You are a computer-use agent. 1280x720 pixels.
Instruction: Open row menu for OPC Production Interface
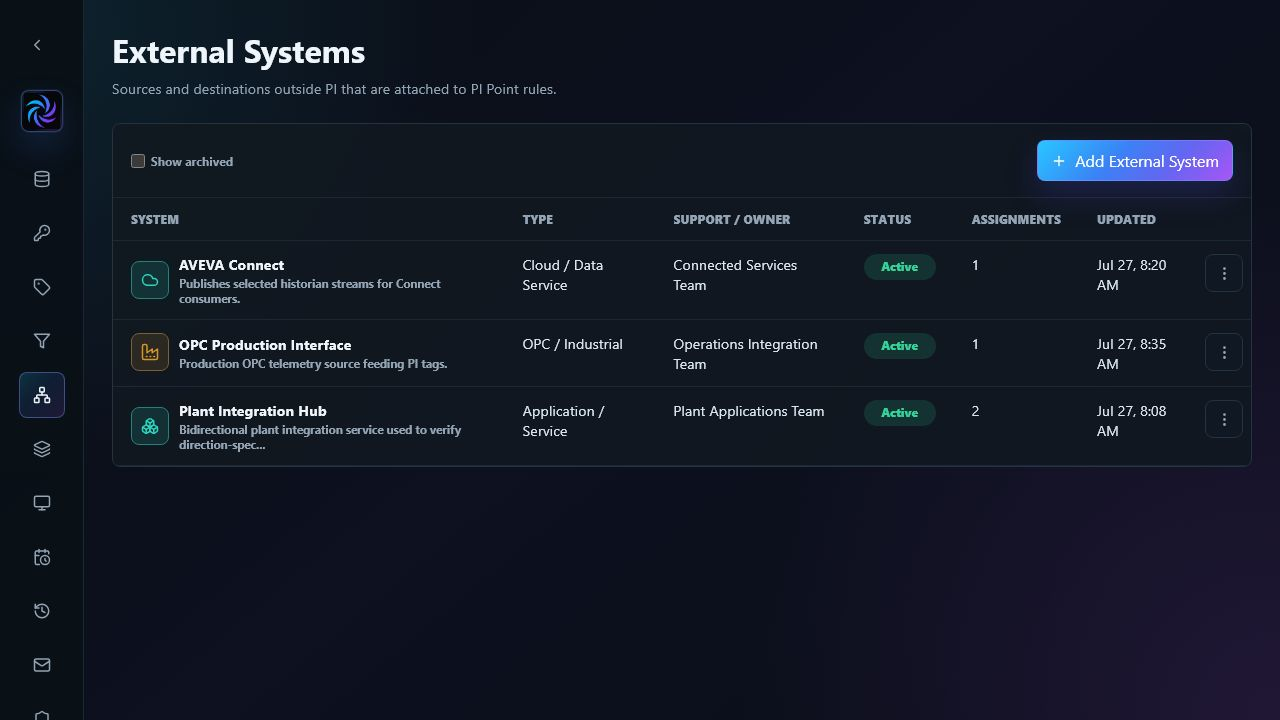pos(1224,352)
